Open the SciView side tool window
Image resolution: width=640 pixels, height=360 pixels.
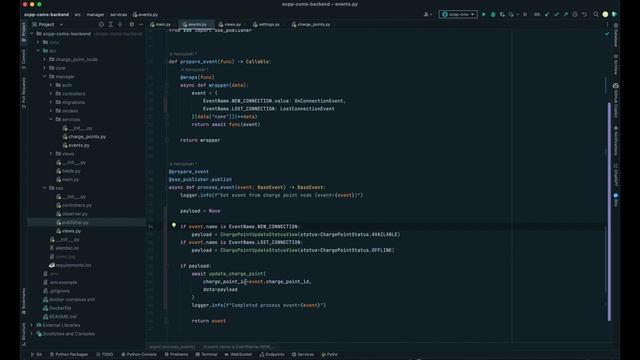tap(616, 64)
